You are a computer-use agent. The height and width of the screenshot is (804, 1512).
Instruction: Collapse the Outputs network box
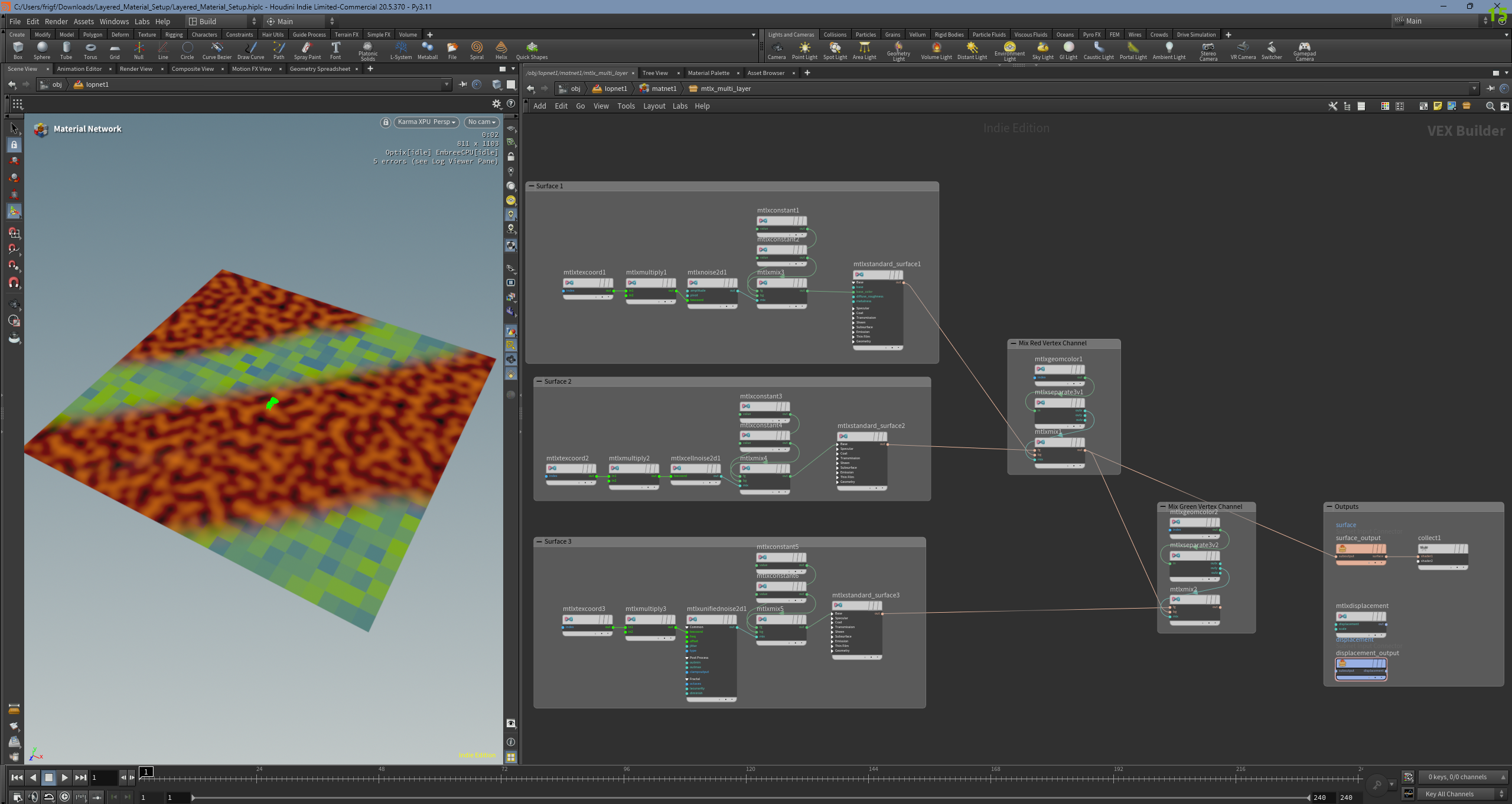click(x=1329, y=506)
